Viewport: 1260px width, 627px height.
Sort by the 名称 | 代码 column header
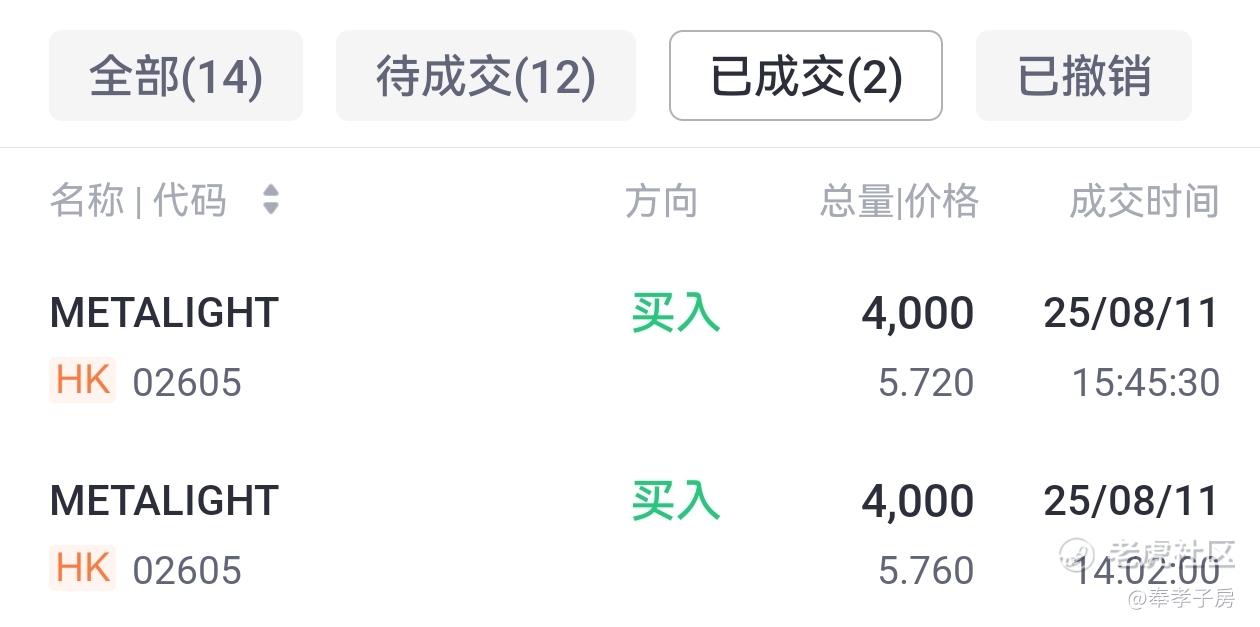138,201
